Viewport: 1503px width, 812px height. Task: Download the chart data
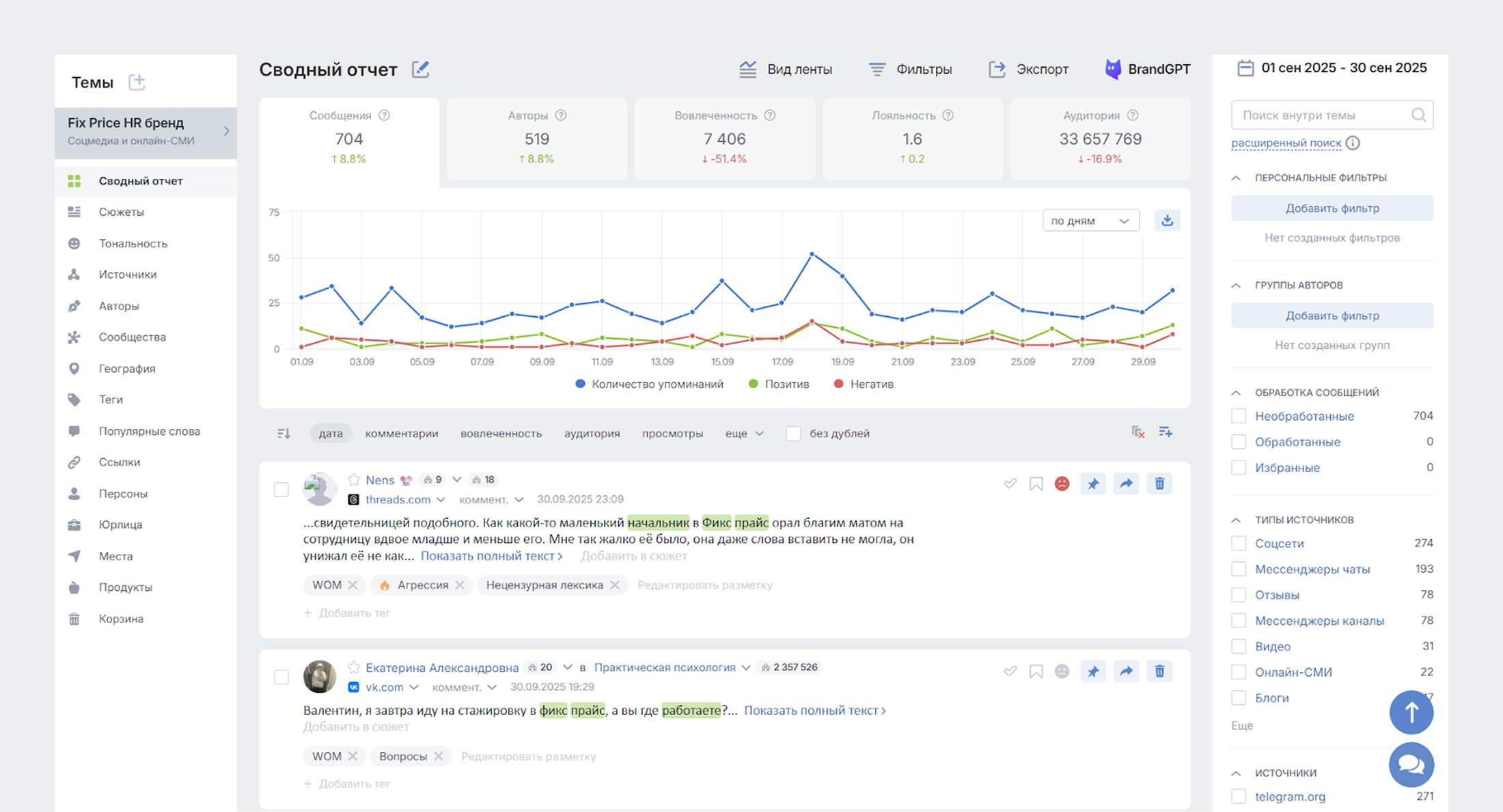(1167, 221)
